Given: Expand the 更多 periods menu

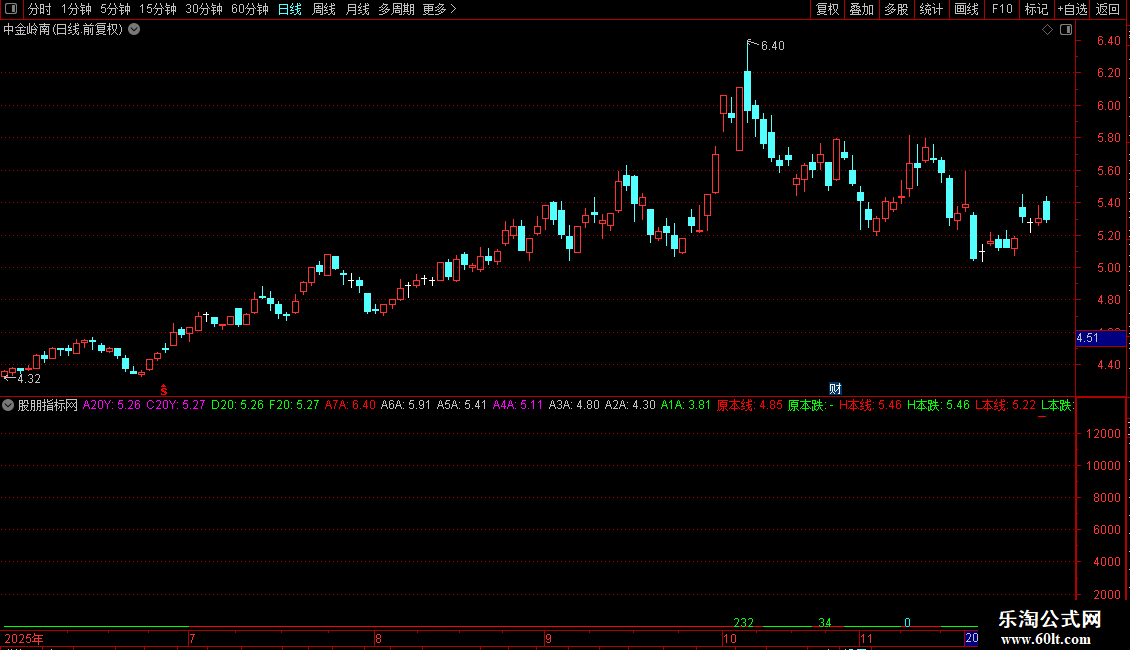Looking at the screenshot, I should pyautogui.click(x=440, y=9).
